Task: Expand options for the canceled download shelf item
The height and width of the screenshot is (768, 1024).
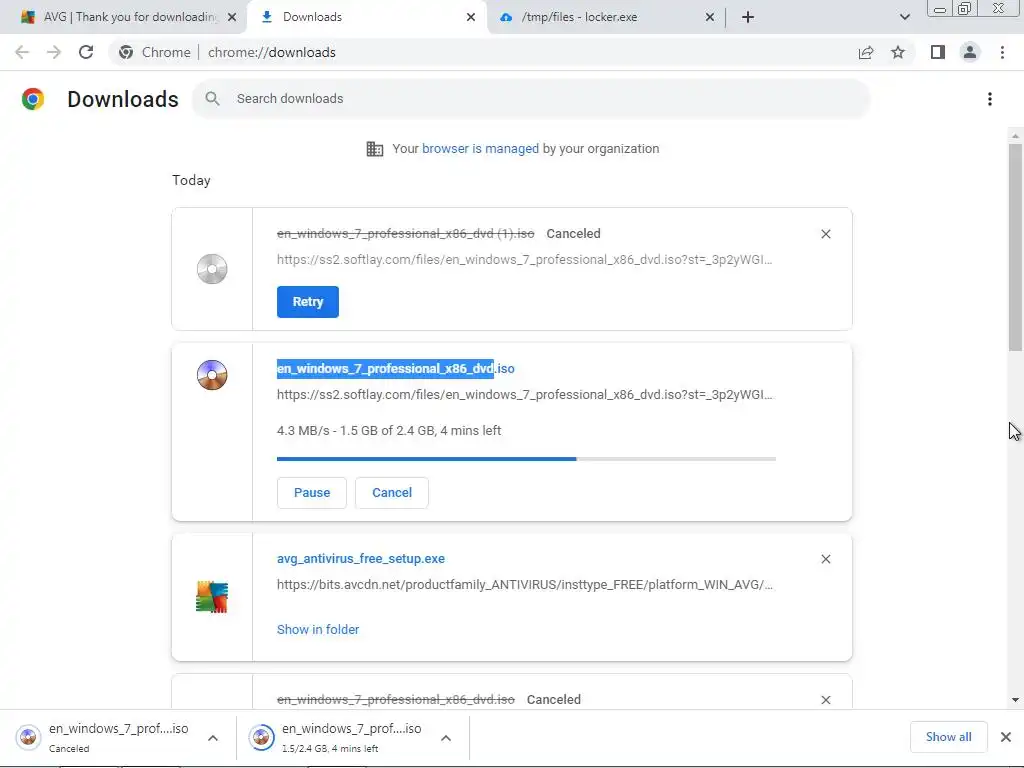Action: [x=213, y=738]
